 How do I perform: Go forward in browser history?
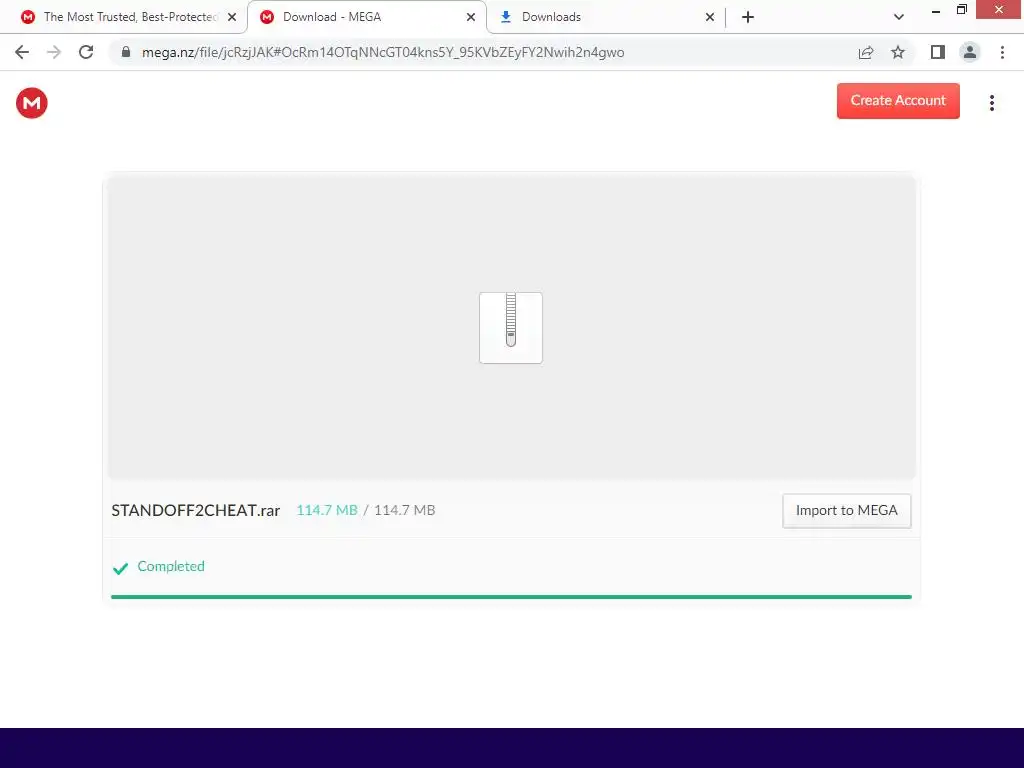54,52
